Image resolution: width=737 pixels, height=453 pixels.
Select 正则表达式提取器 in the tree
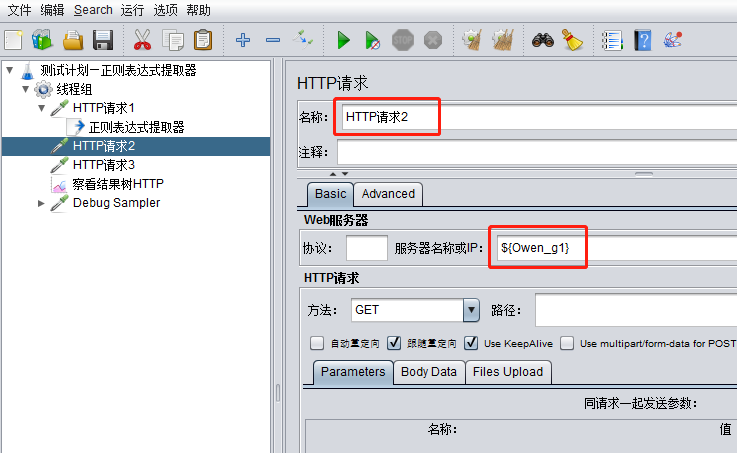coord(136,127)
